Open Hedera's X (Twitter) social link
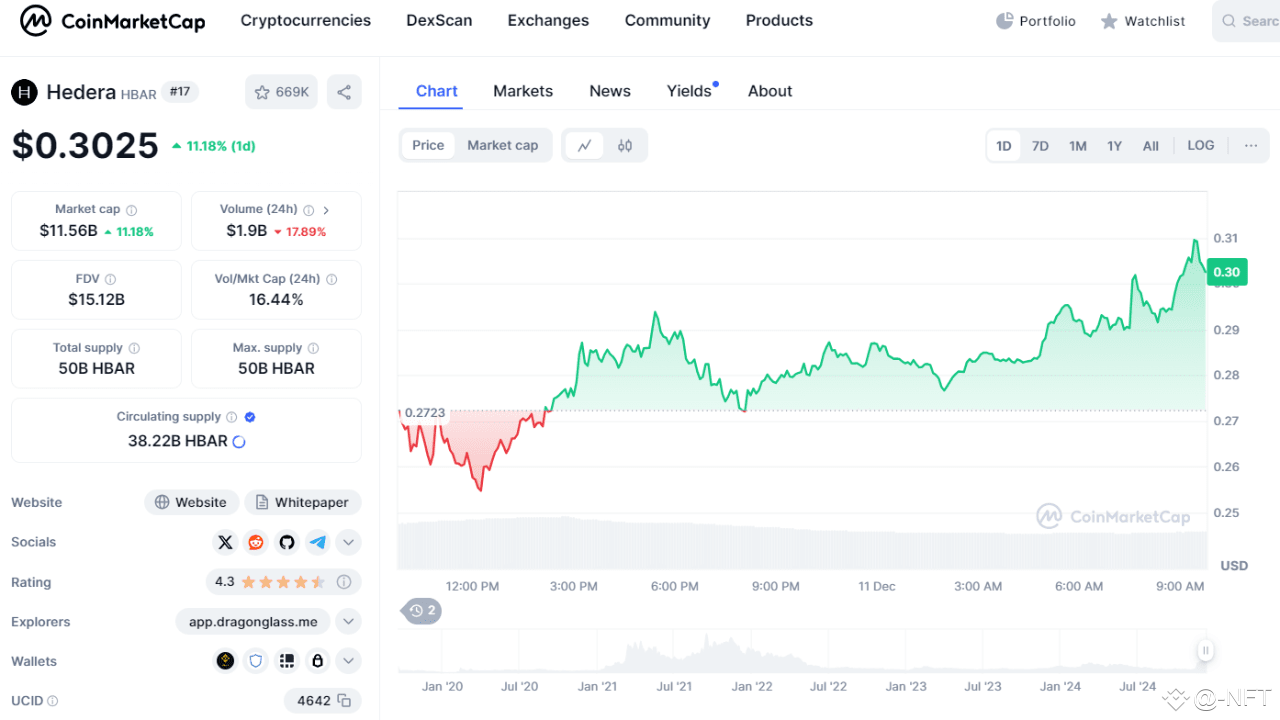 coord(225,542)
